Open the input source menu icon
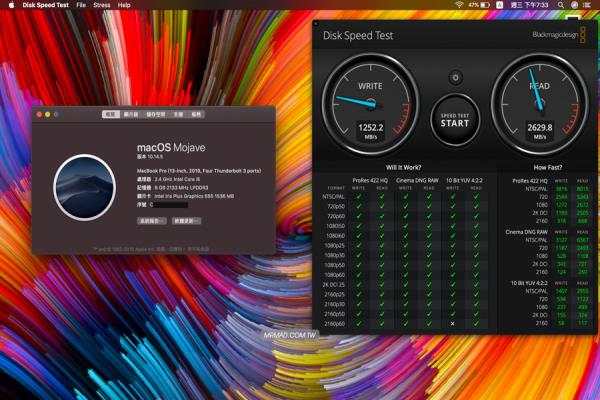The width and height of the screenshot is (600, 400). [x=500, y=5]
